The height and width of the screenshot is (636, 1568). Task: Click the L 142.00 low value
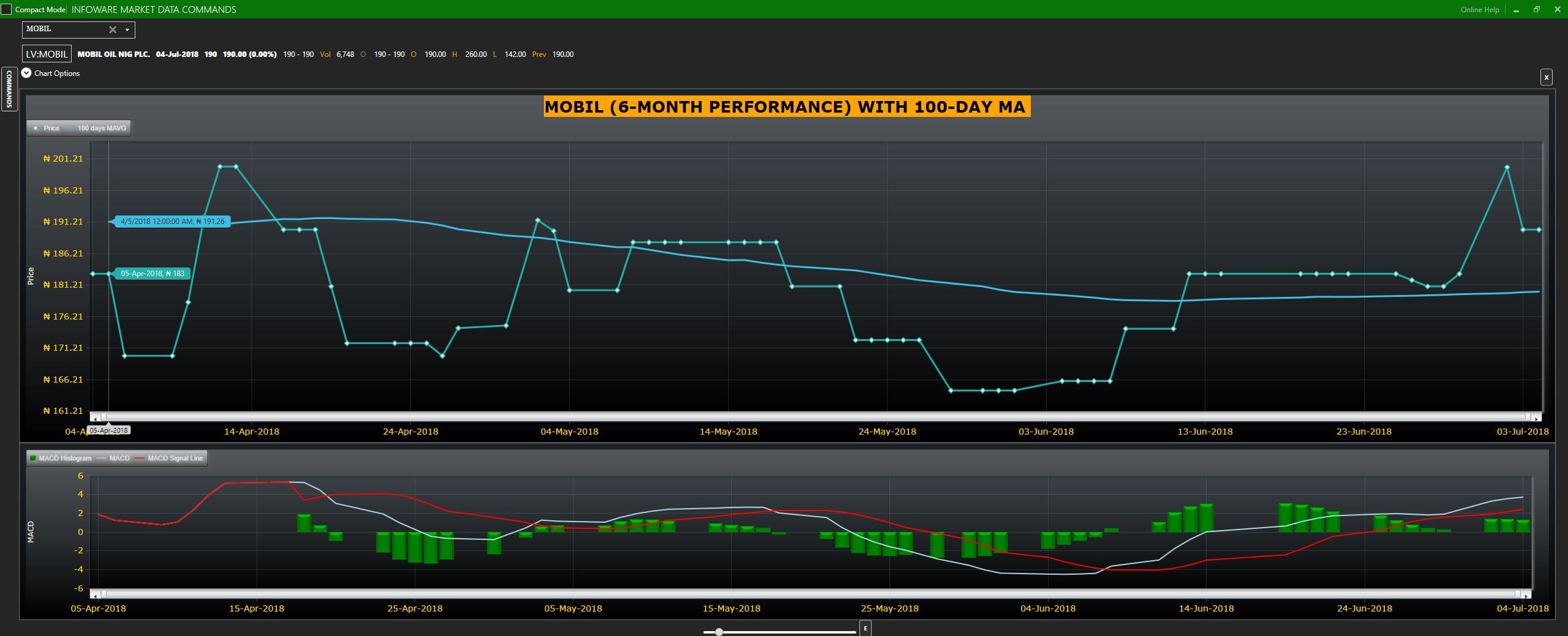(509, 54)
